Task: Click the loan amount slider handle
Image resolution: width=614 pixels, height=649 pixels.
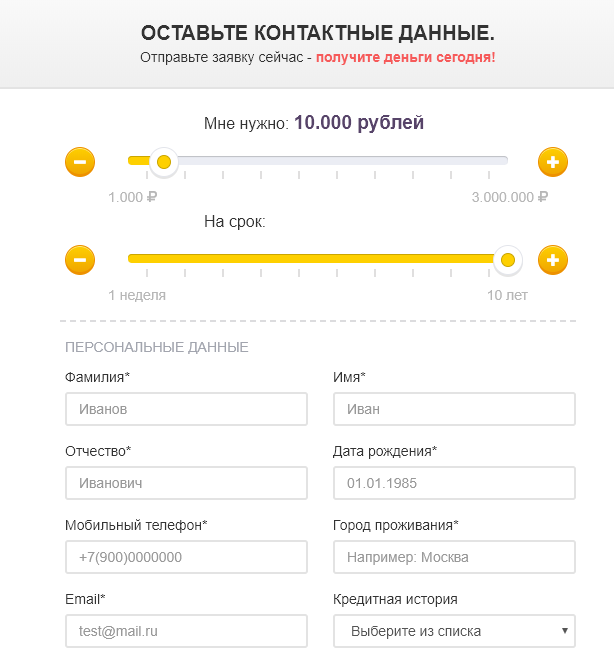Action: click(x=164, y=161)
